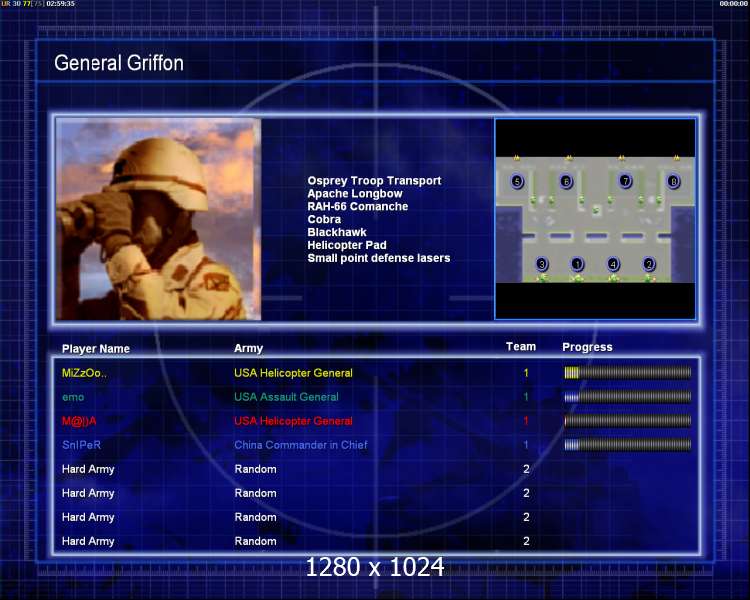750x600 pixels.
Task: Select player MiZzOo.. name
Action: coord(84,373)
